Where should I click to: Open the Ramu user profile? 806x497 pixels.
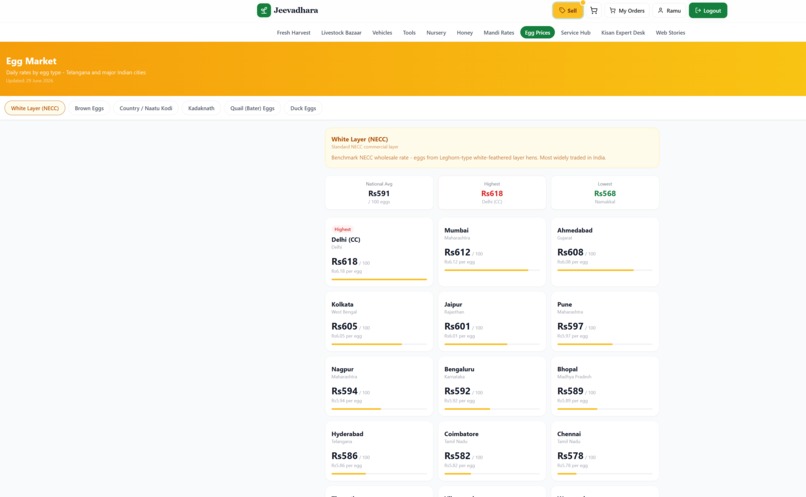click(x=669, y=10)
